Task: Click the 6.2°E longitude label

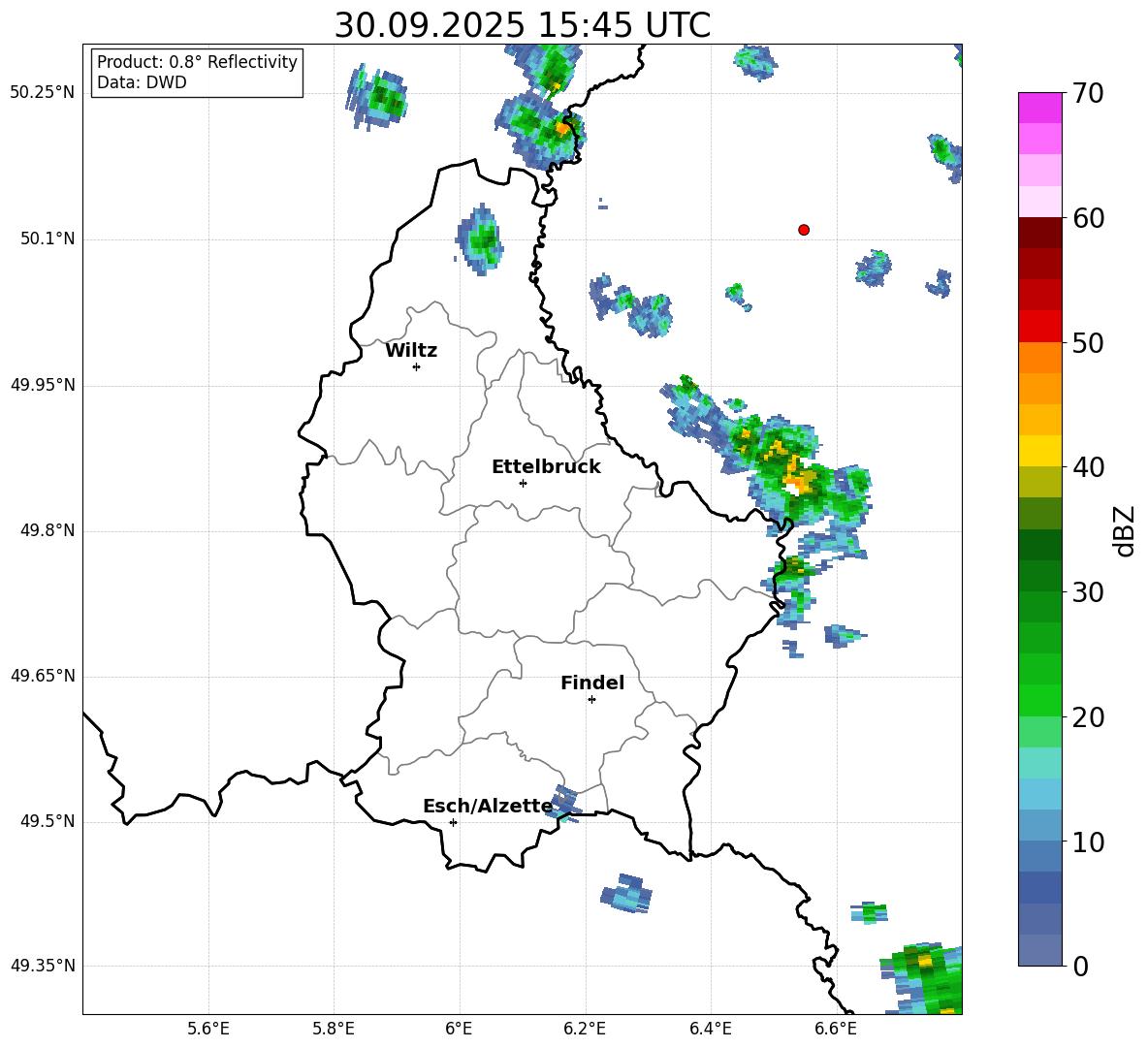Action: [585, 1029]
